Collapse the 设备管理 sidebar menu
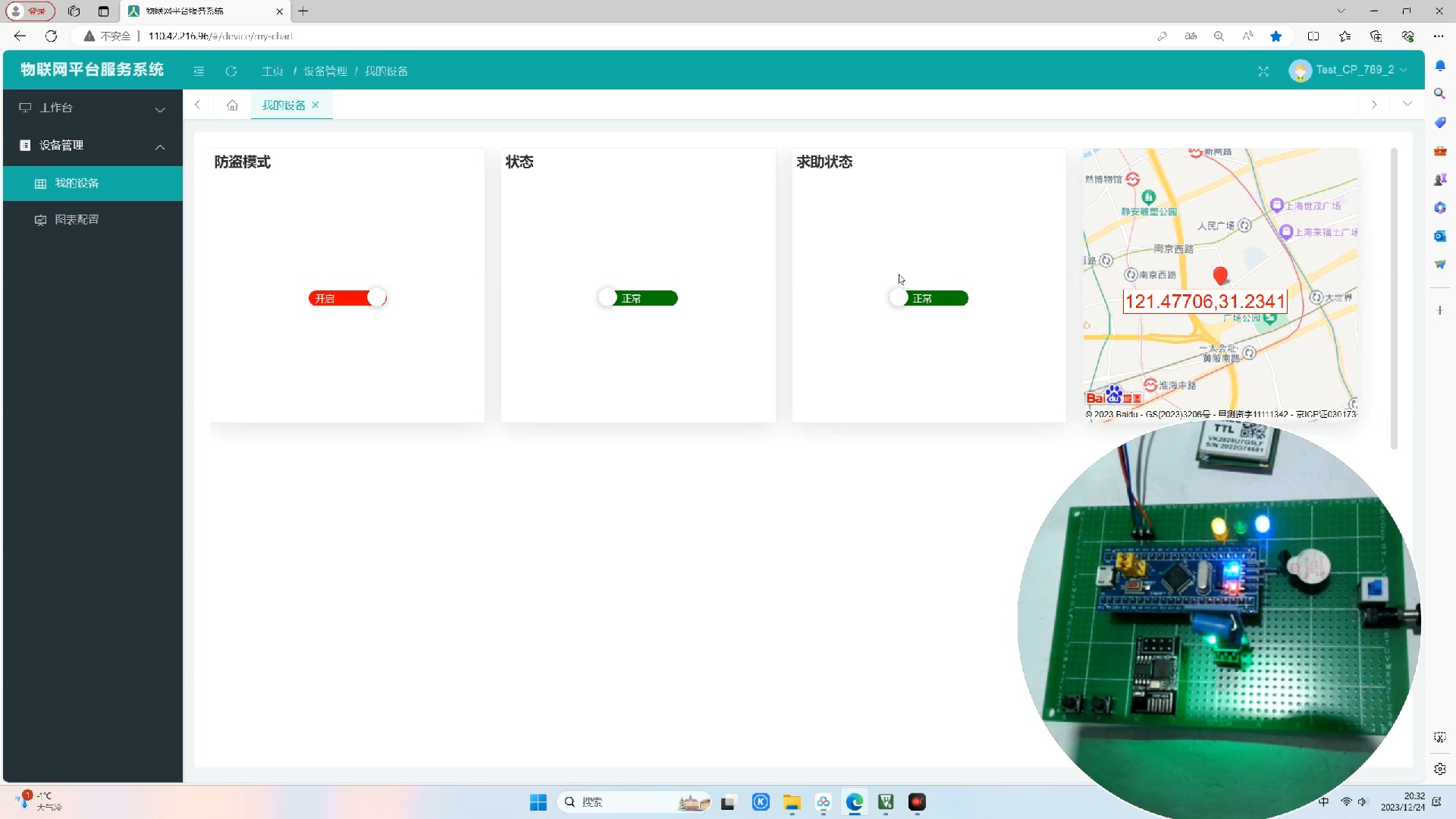1456x819 pixels. [93, 146]
